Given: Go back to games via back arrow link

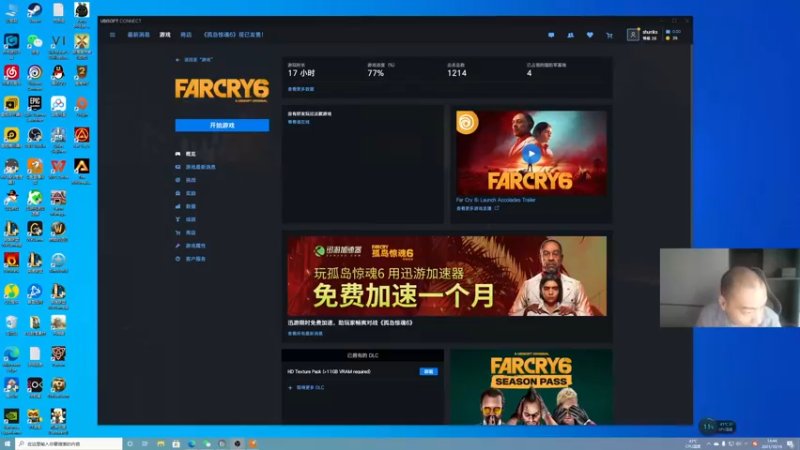Looking at the screenshot, I should click(194, 60).
